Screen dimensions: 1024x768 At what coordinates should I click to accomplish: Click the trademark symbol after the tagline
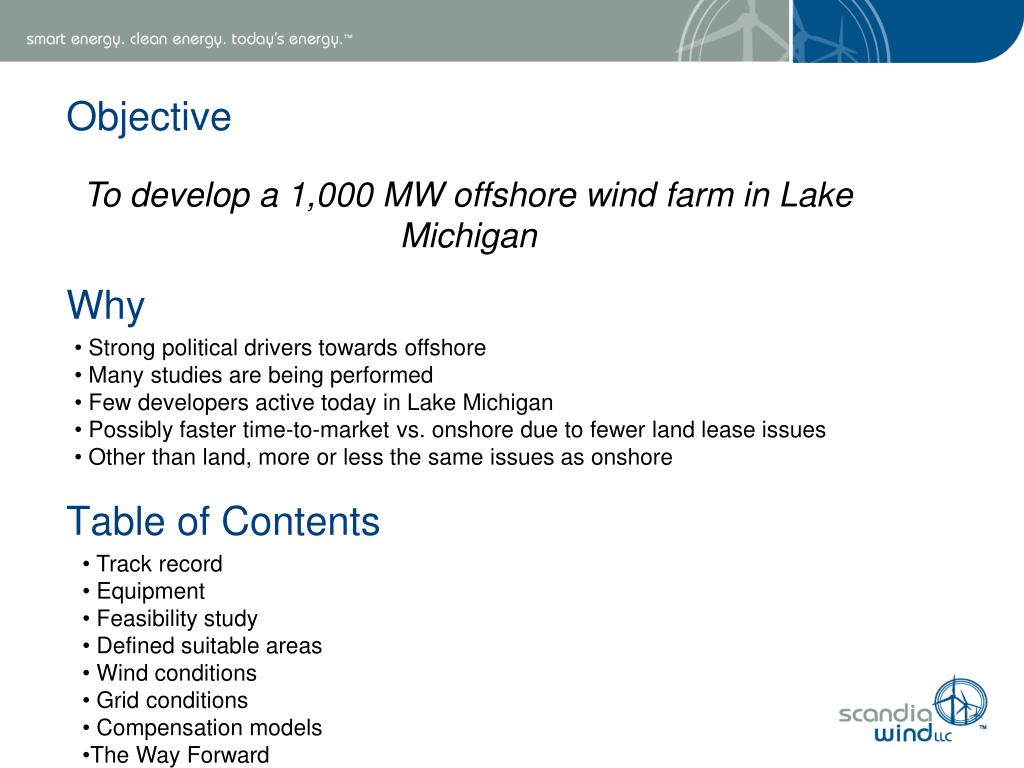tap(349, 34)
